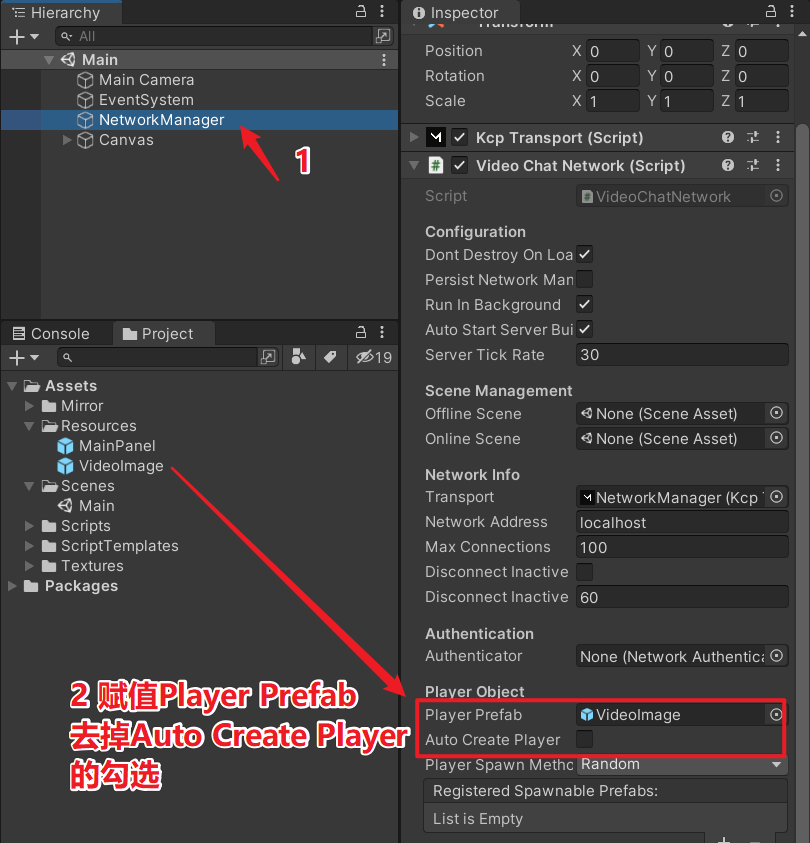Toggle Auto Start Server Build checkbox
This screenshot has width=810, height=843.
(585, 329)
